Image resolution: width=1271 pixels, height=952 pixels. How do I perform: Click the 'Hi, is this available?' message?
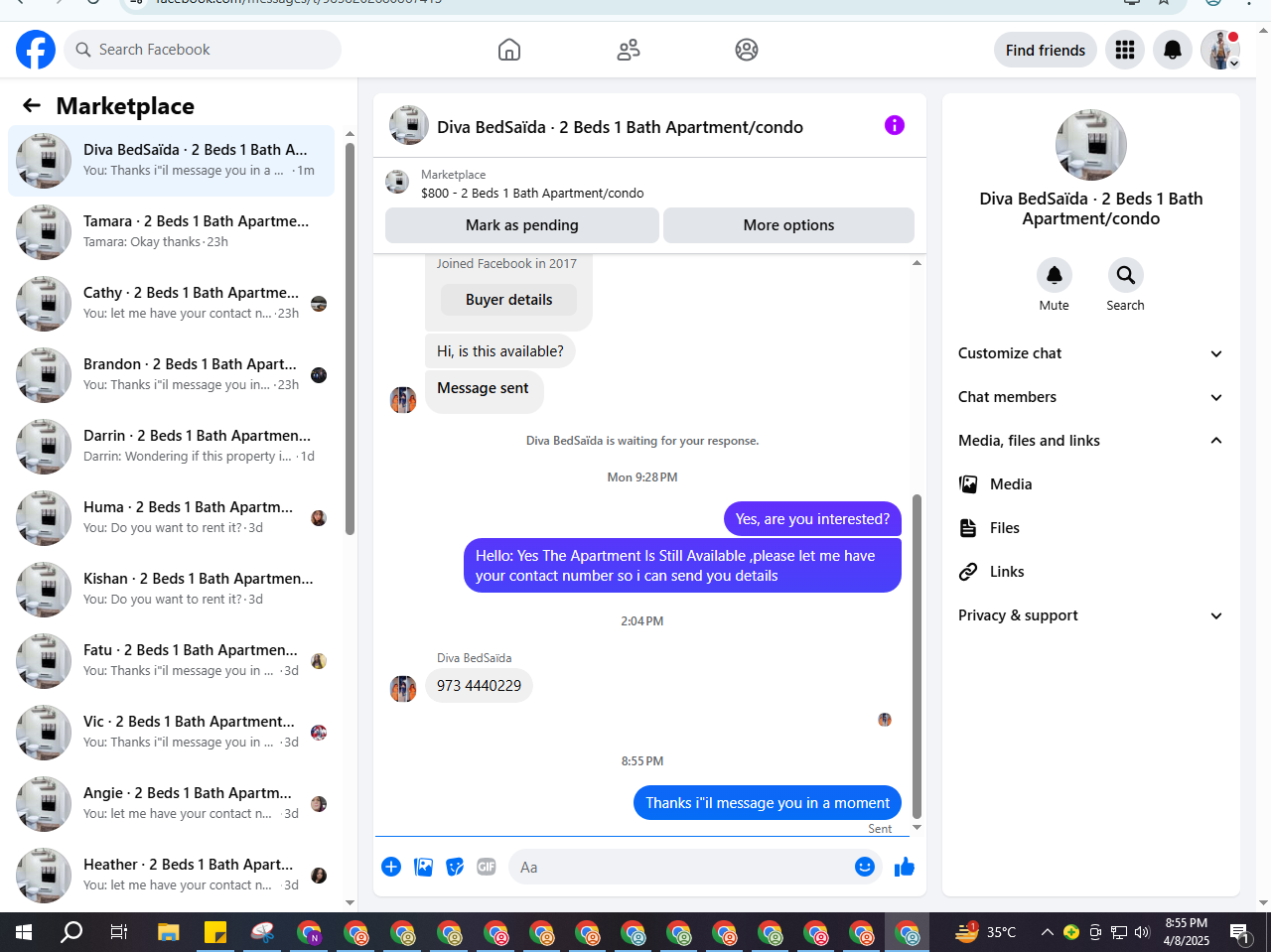click(500, 351)
